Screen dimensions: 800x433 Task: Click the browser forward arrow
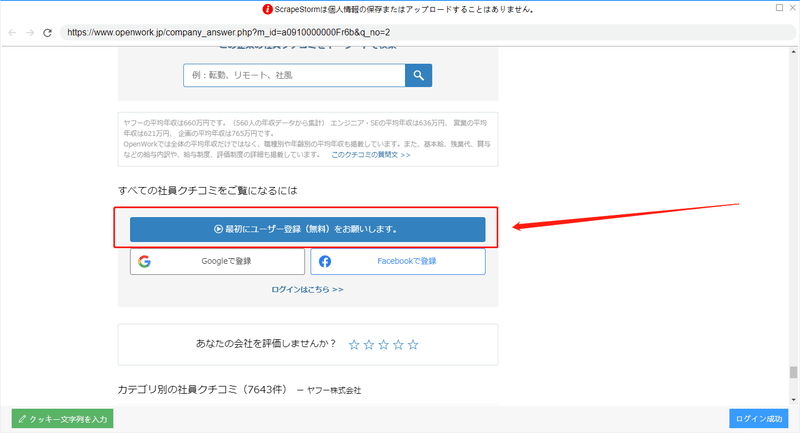pyautogui.click(x=30, y=33)
